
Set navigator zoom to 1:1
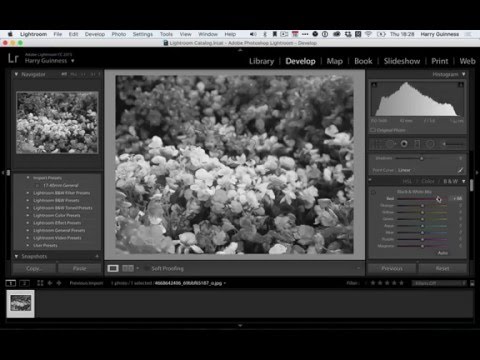point(83,74)
